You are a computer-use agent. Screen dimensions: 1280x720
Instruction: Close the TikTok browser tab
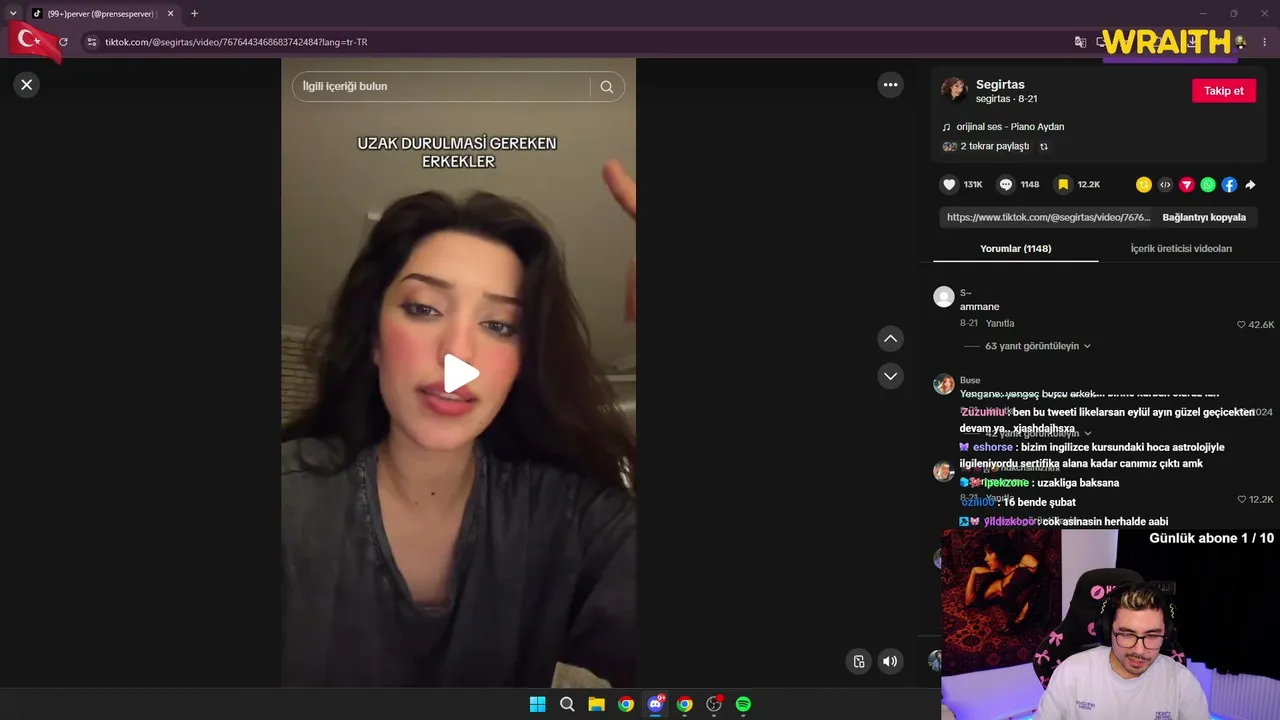(171, 14)
